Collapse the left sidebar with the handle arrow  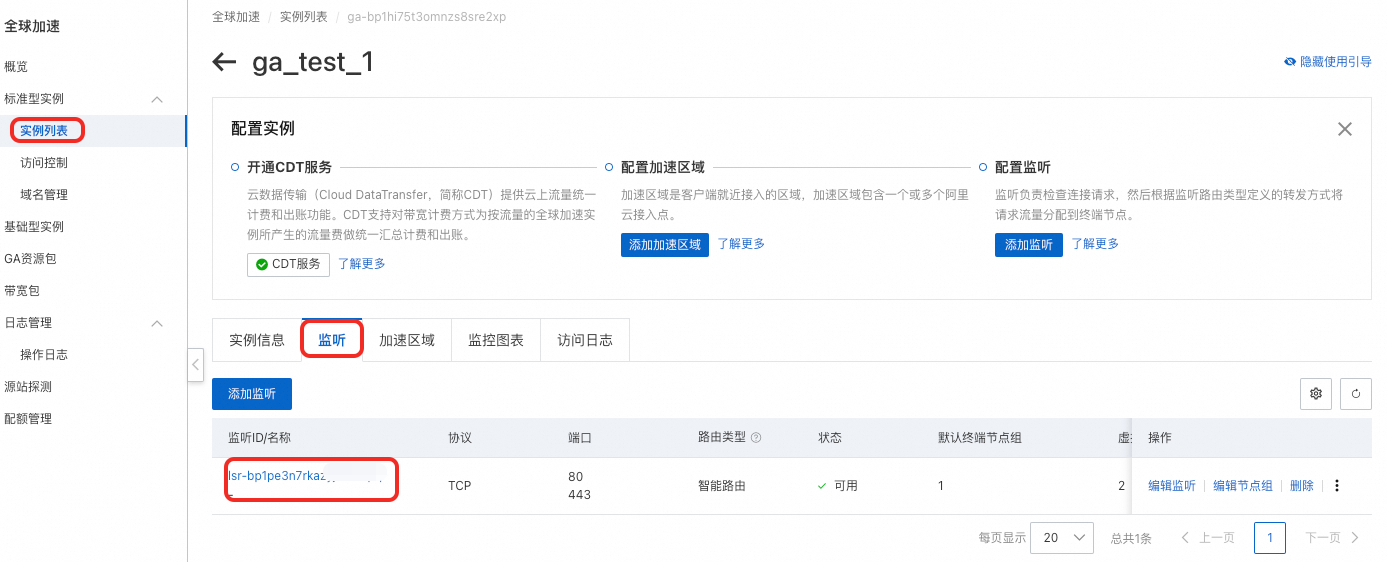pos(196,365)
